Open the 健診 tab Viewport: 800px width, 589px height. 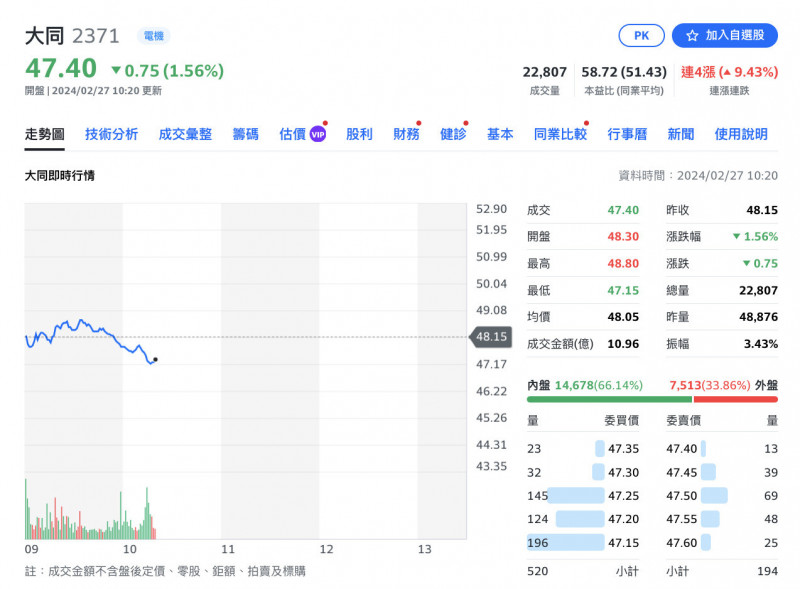[x=453, y=134]
